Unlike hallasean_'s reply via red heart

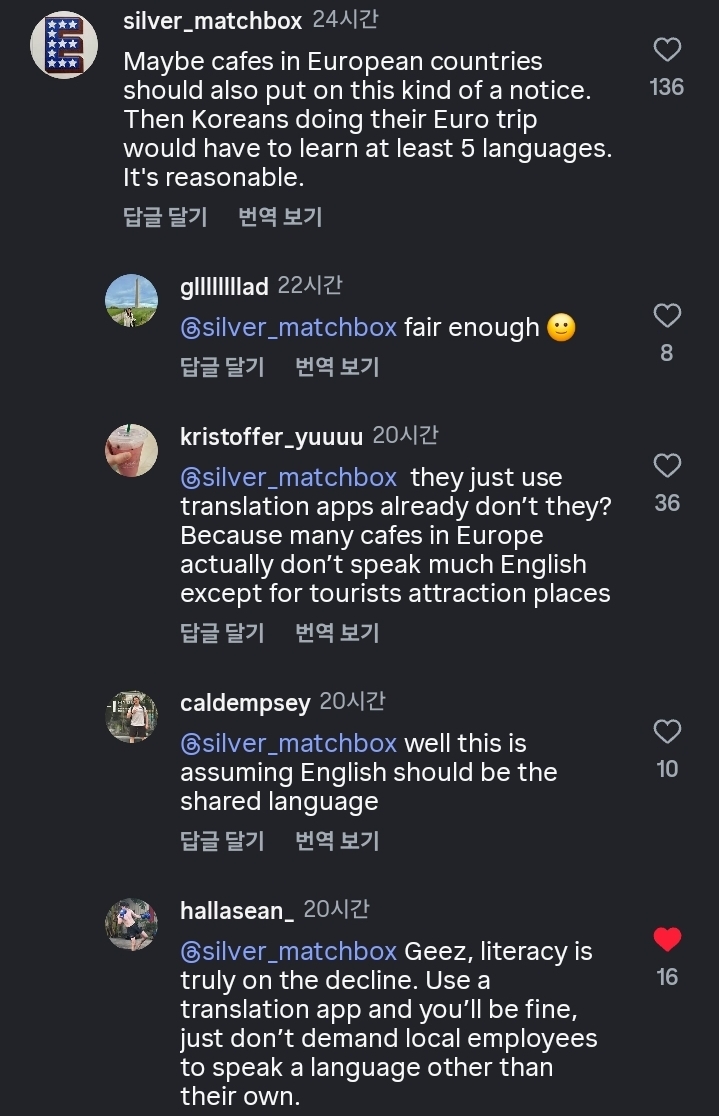click(666, 940)
